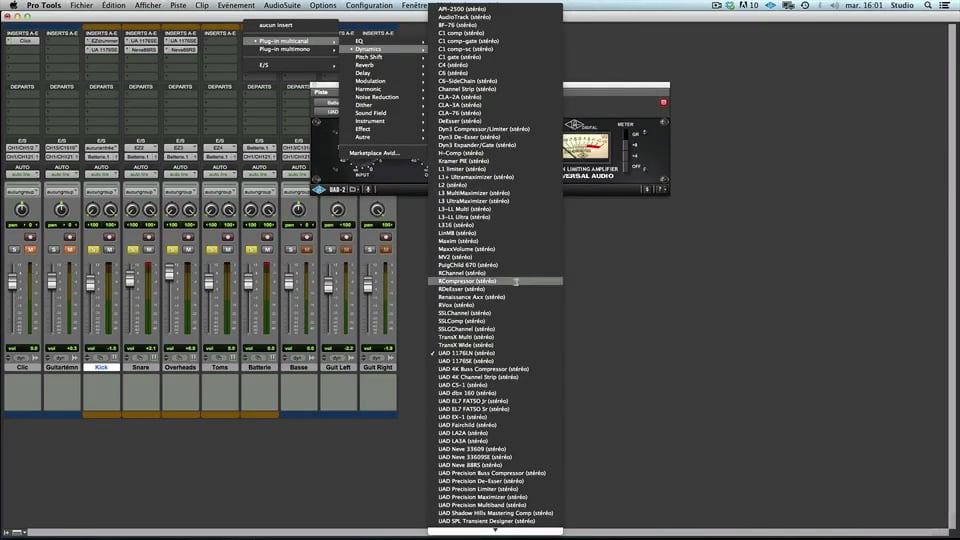Expand the Plug-in multimono submenu
Viewport: 960px width, 540px height.
[x=291, y=49]
